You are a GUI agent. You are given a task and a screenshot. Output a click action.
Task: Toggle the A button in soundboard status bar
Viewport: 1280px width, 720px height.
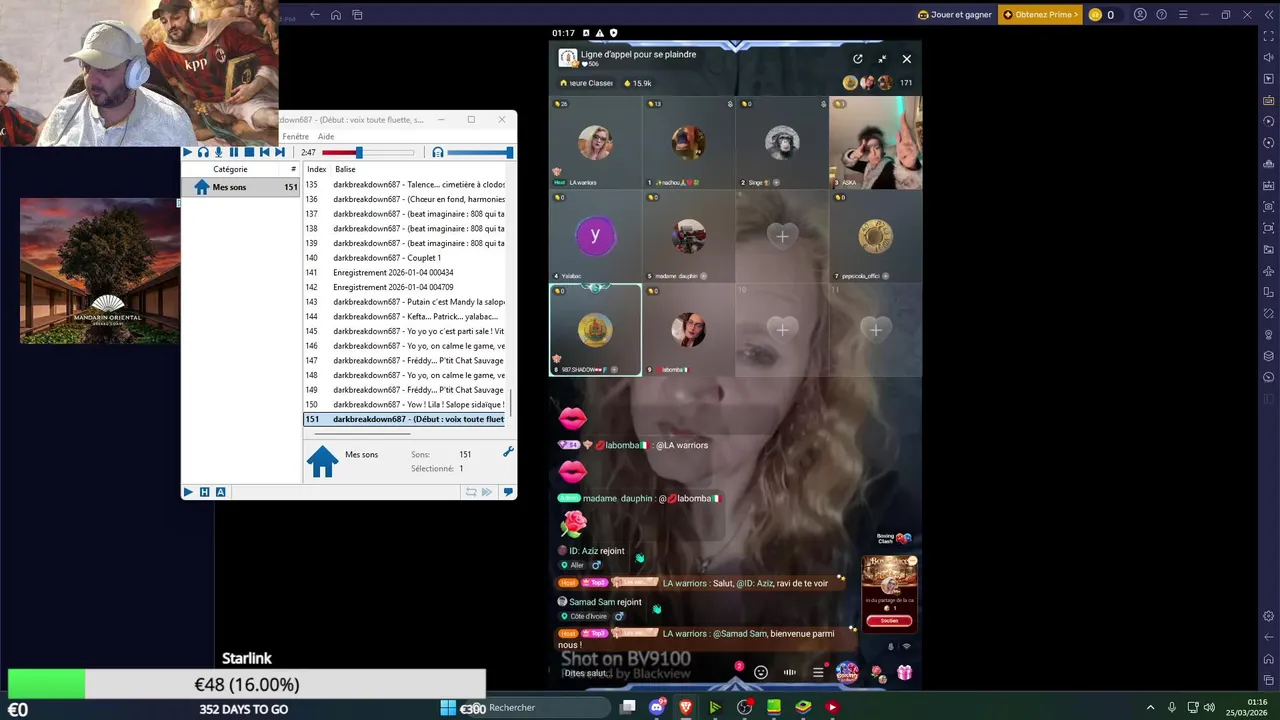(x=220, y=492)
